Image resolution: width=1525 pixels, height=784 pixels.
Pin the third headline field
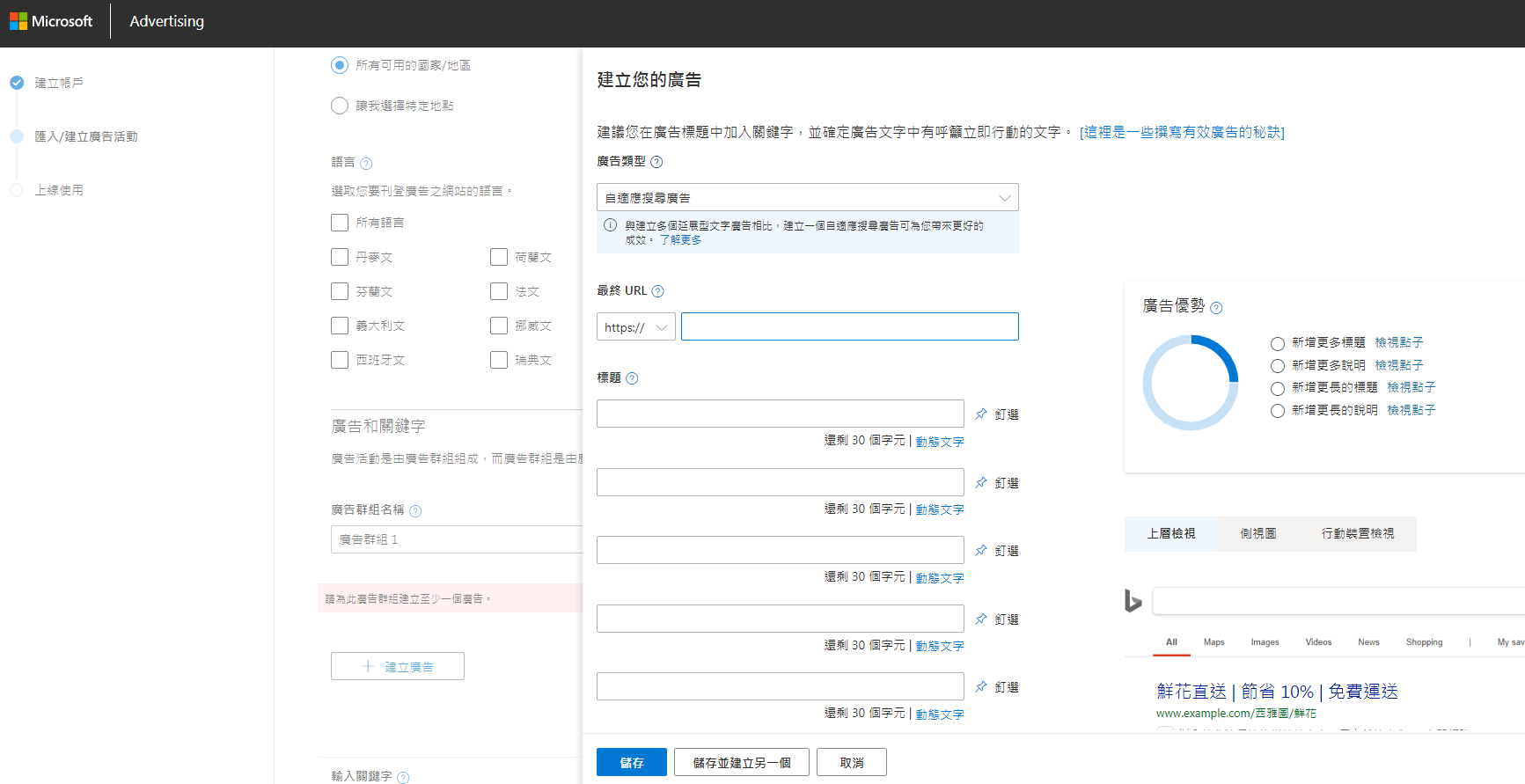coord(981,550)
